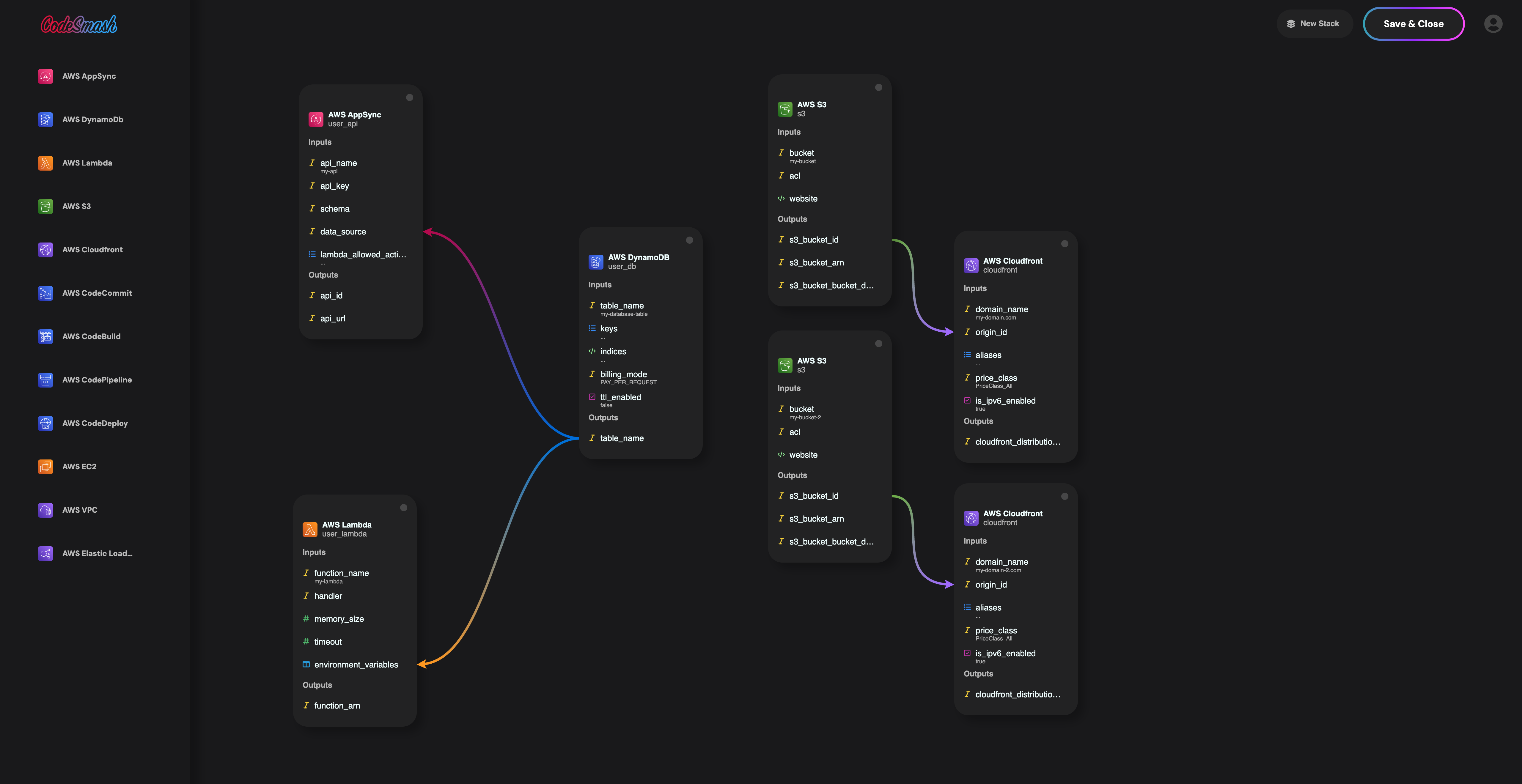
Task: Select the AWS VPC label in sidebar
Action: click(80, 510)
